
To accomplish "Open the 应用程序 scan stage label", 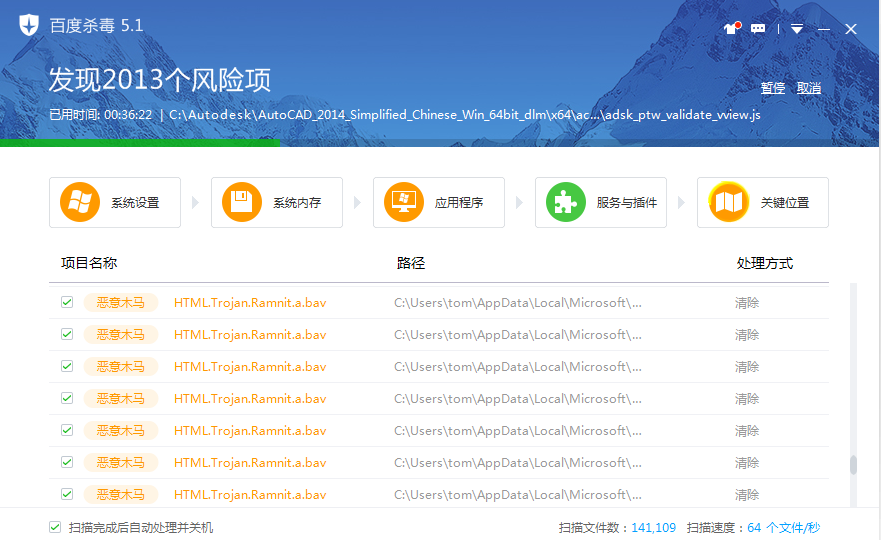I will tap(458, 203).
